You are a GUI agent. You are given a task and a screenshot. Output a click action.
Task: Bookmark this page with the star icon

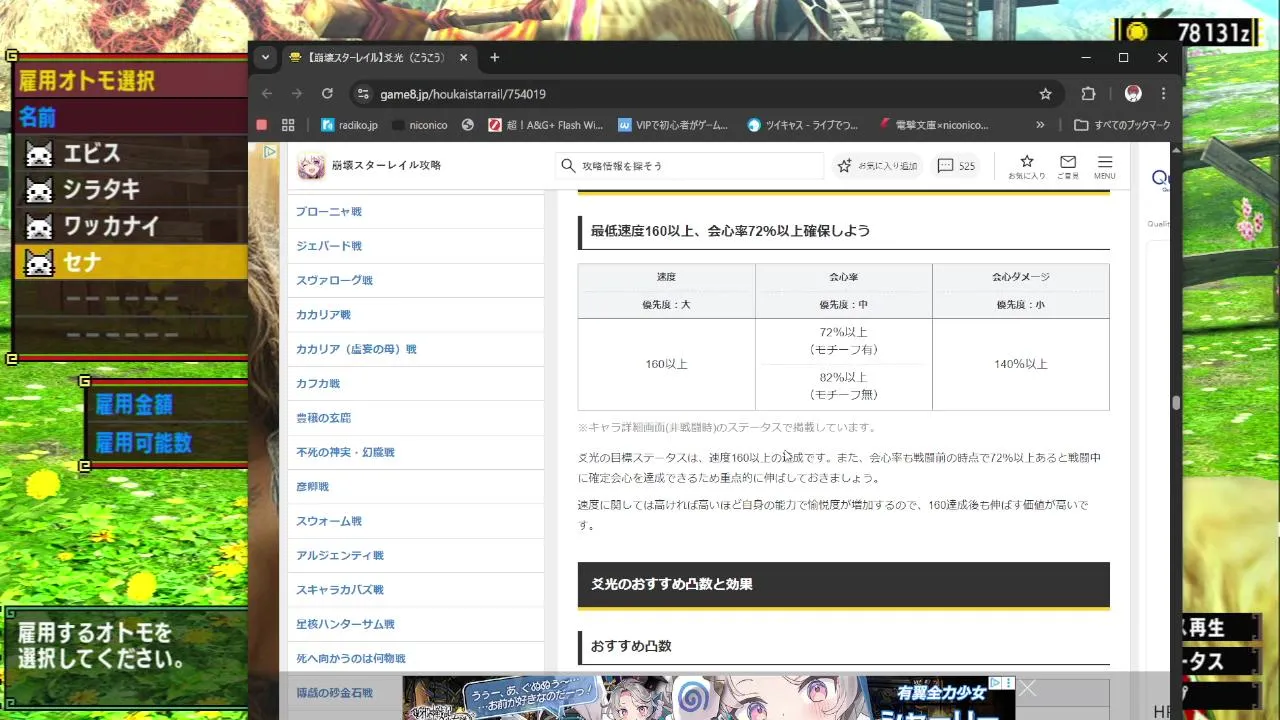coord(1046,94)
